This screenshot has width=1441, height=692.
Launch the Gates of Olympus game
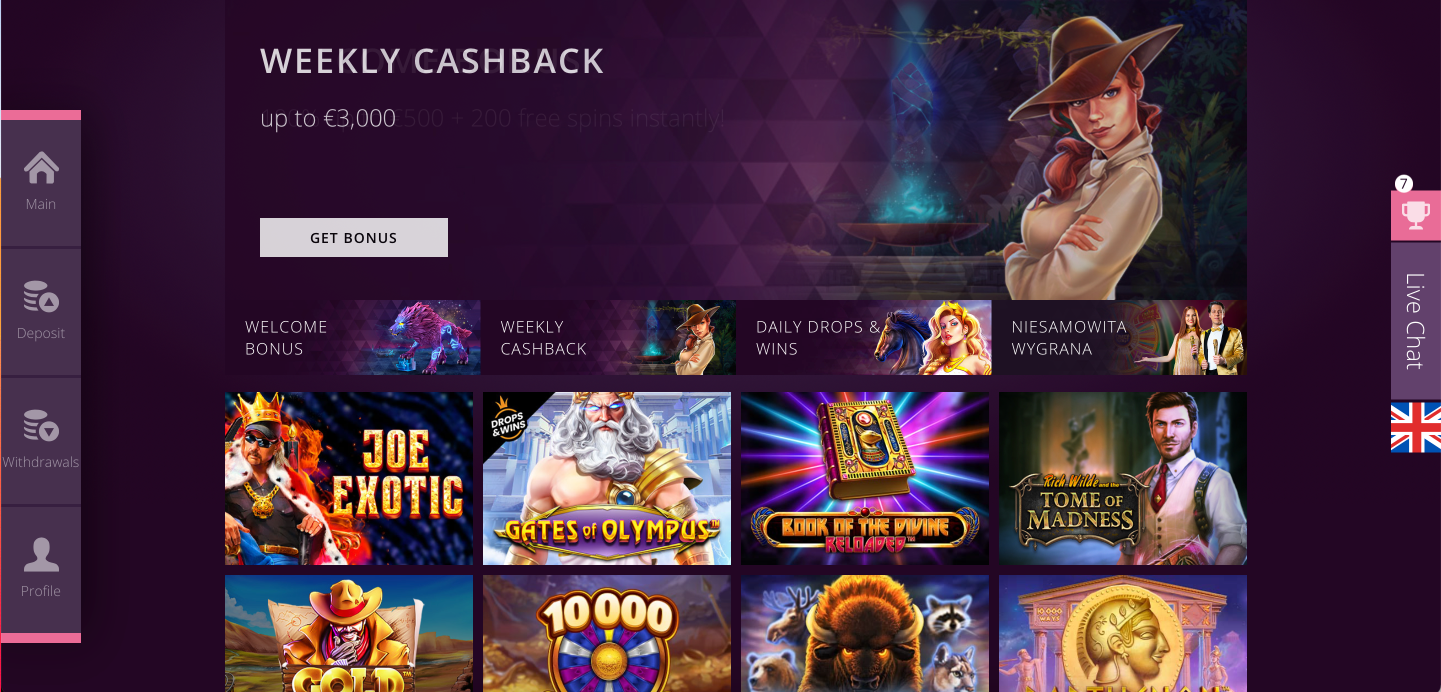607,478
